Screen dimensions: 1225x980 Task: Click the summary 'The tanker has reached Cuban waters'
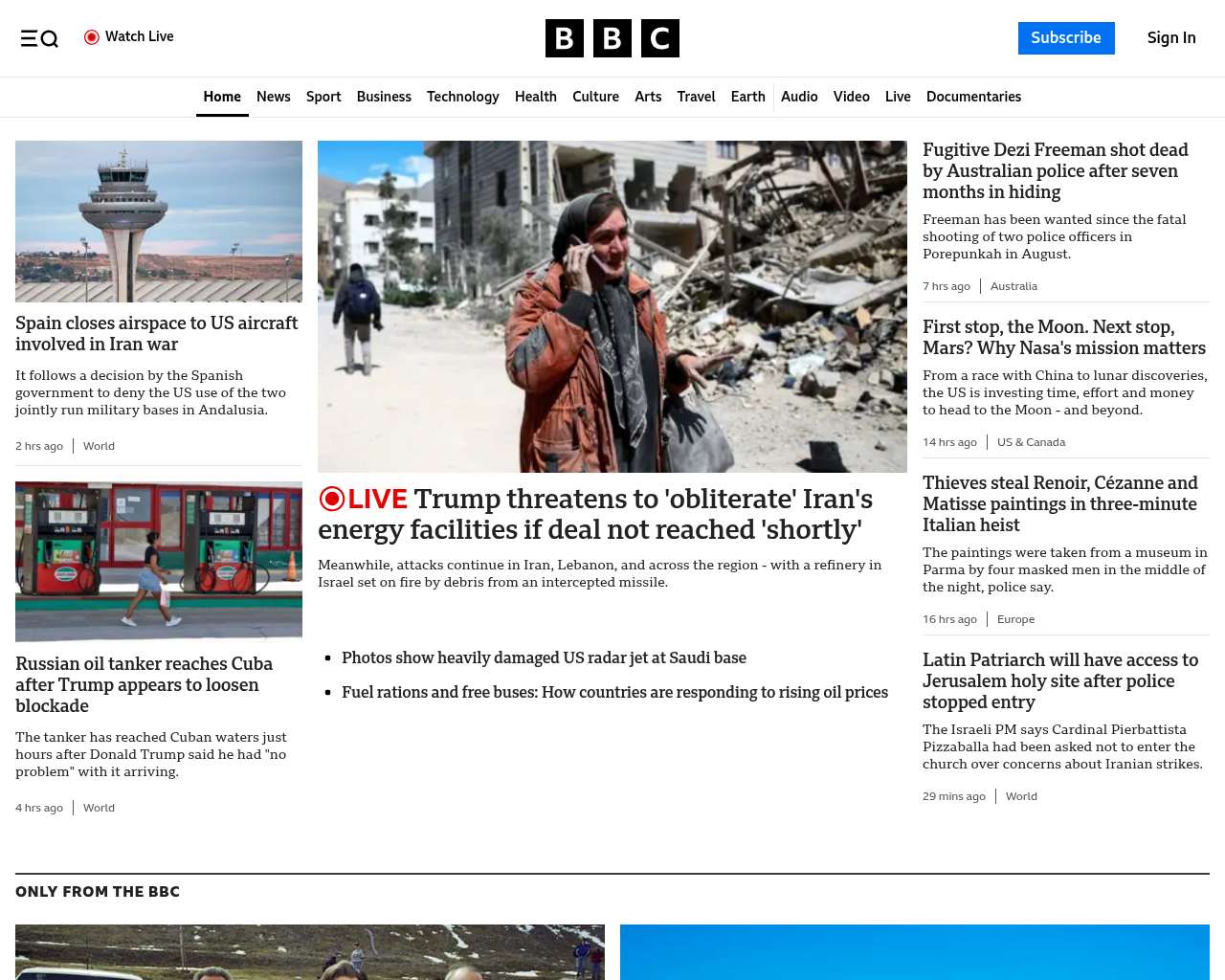151,754
